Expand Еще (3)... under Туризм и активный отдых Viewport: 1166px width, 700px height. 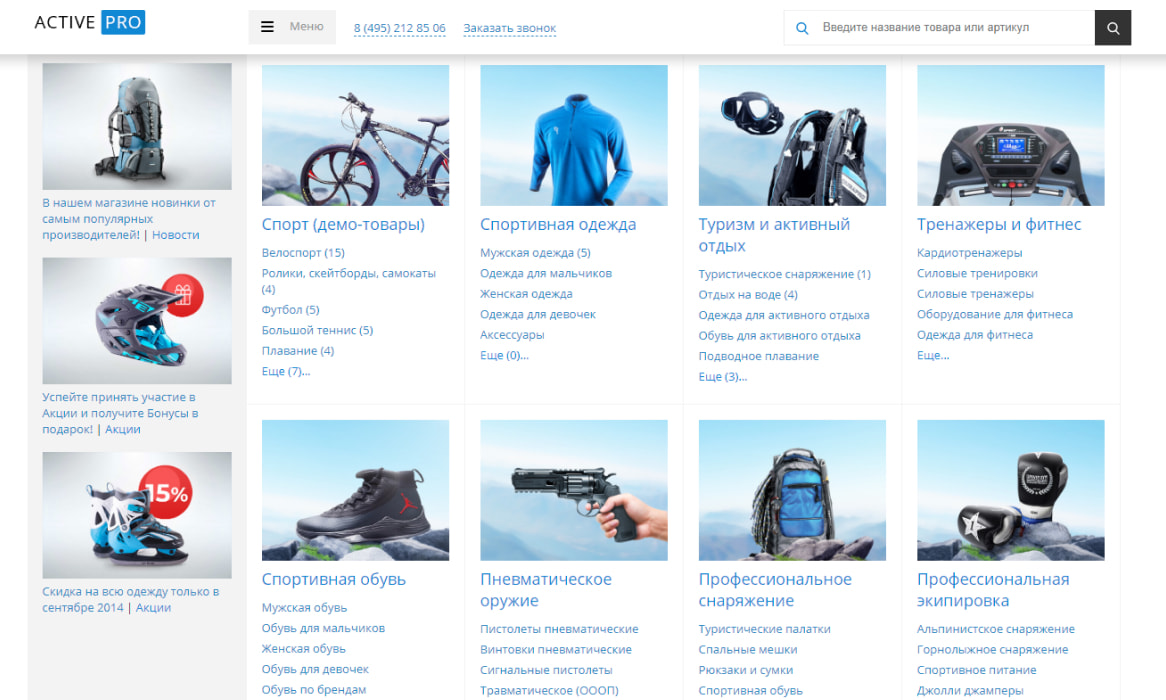tap(722, 377)
